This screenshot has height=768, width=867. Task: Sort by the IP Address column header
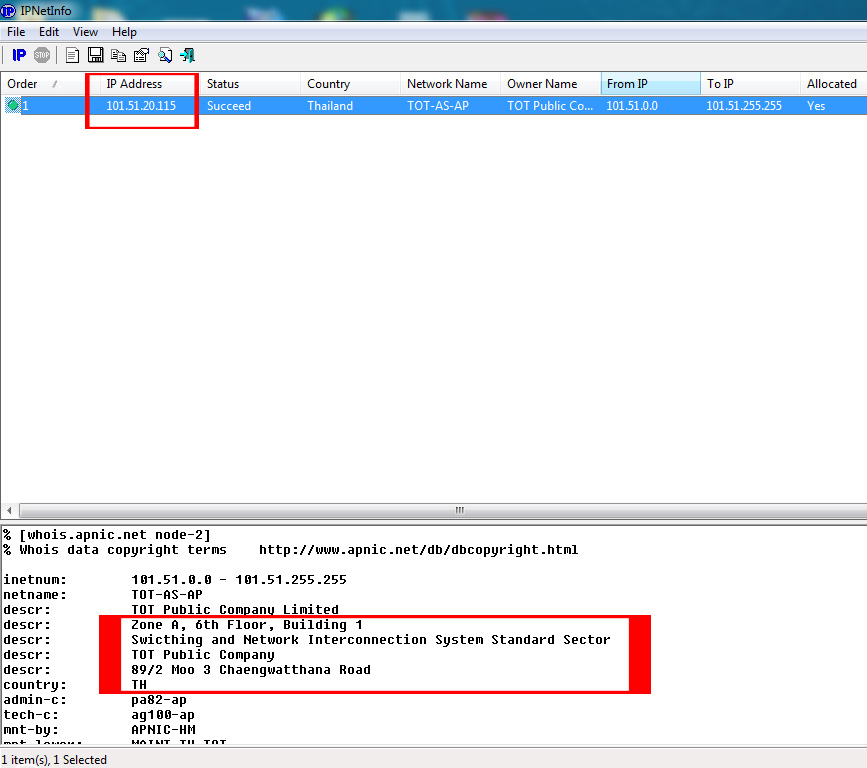pos(150,84)
